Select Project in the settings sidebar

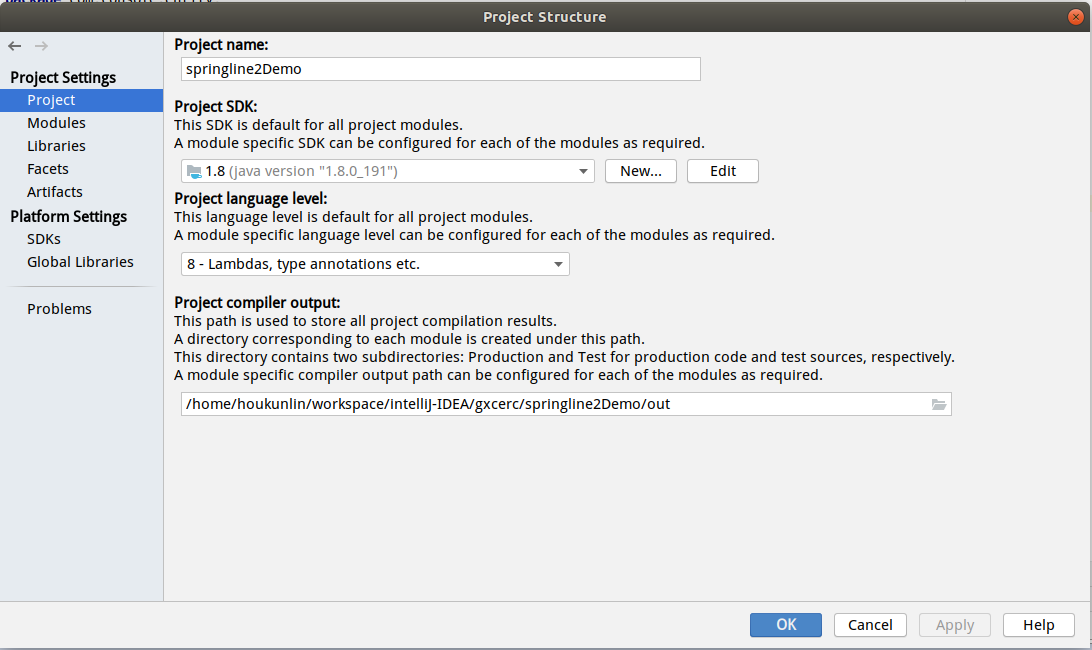tap(51, 100)
